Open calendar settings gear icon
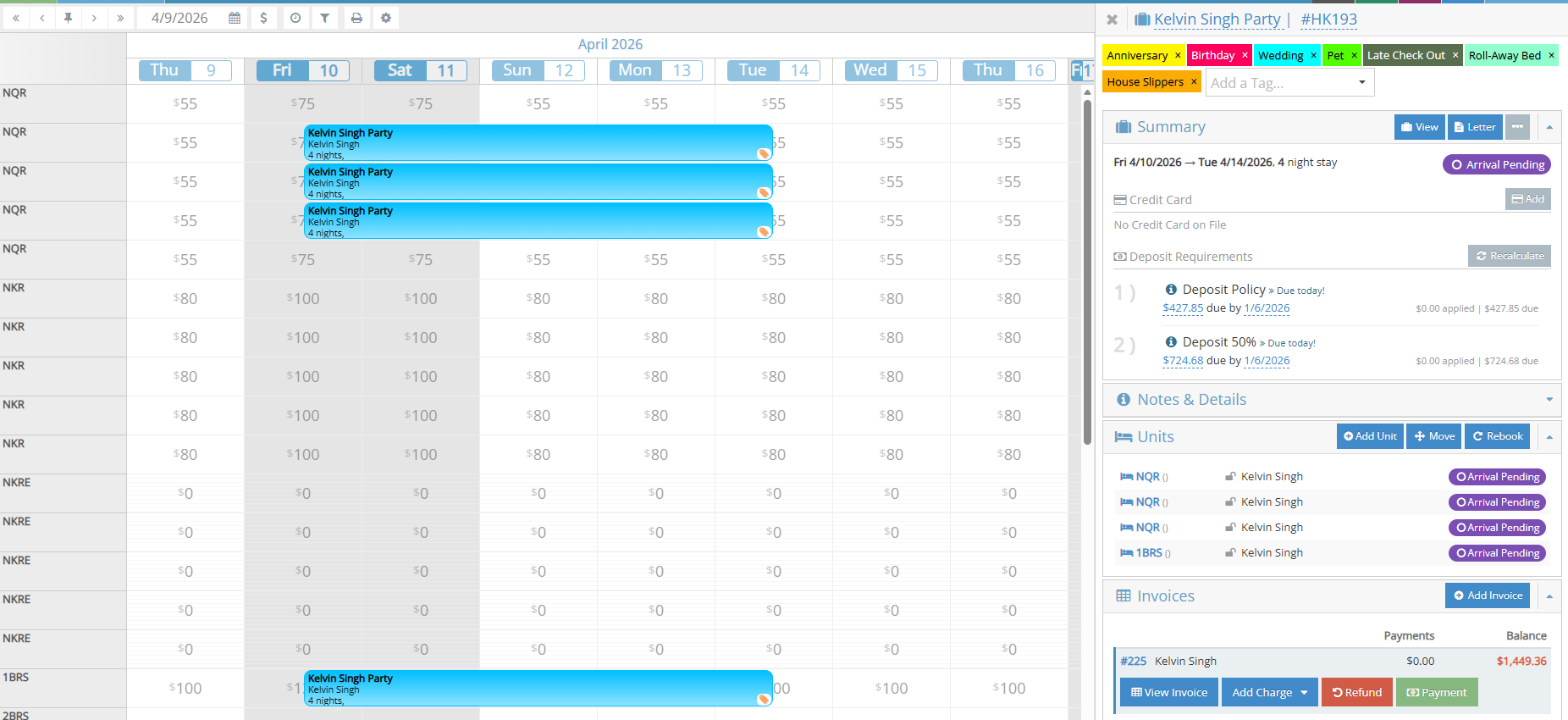The image size is (1568, 720). coord(386,18)
